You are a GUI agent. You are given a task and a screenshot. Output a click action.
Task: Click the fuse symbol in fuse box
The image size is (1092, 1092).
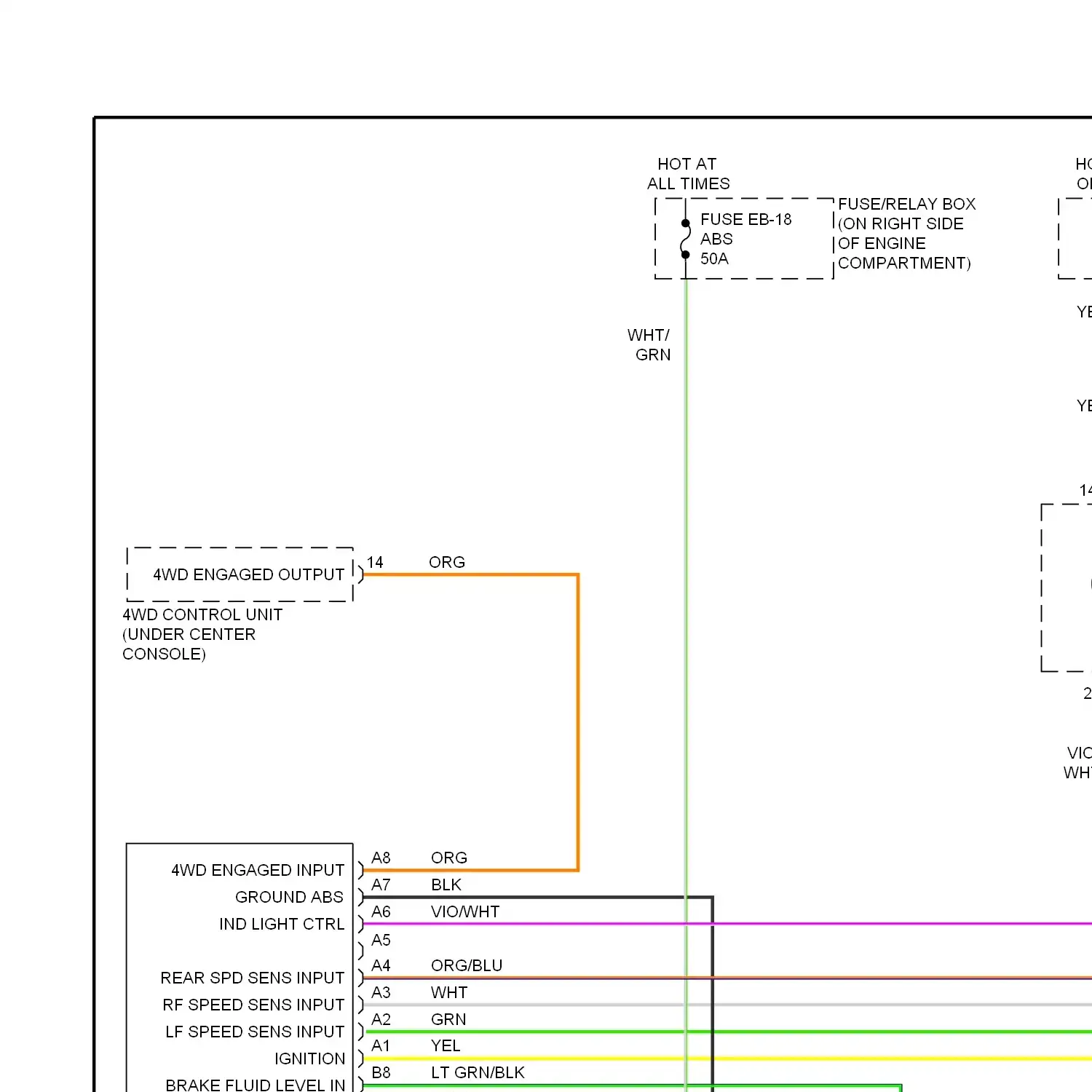coord(685,239)
